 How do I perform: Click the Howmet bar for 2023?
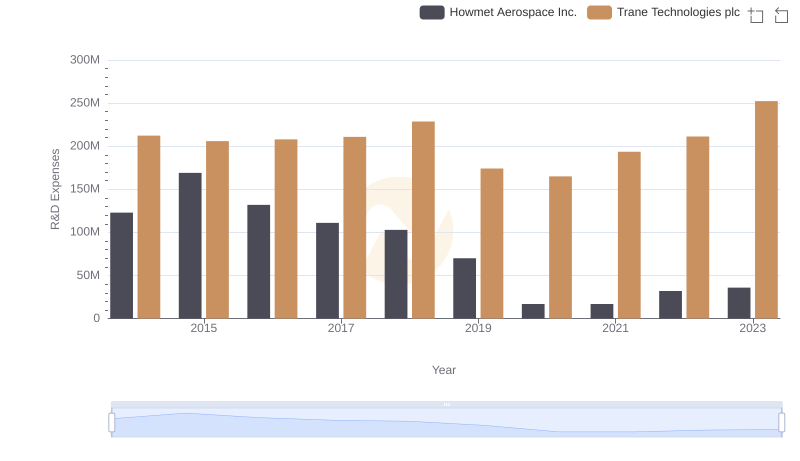(739, 303)
